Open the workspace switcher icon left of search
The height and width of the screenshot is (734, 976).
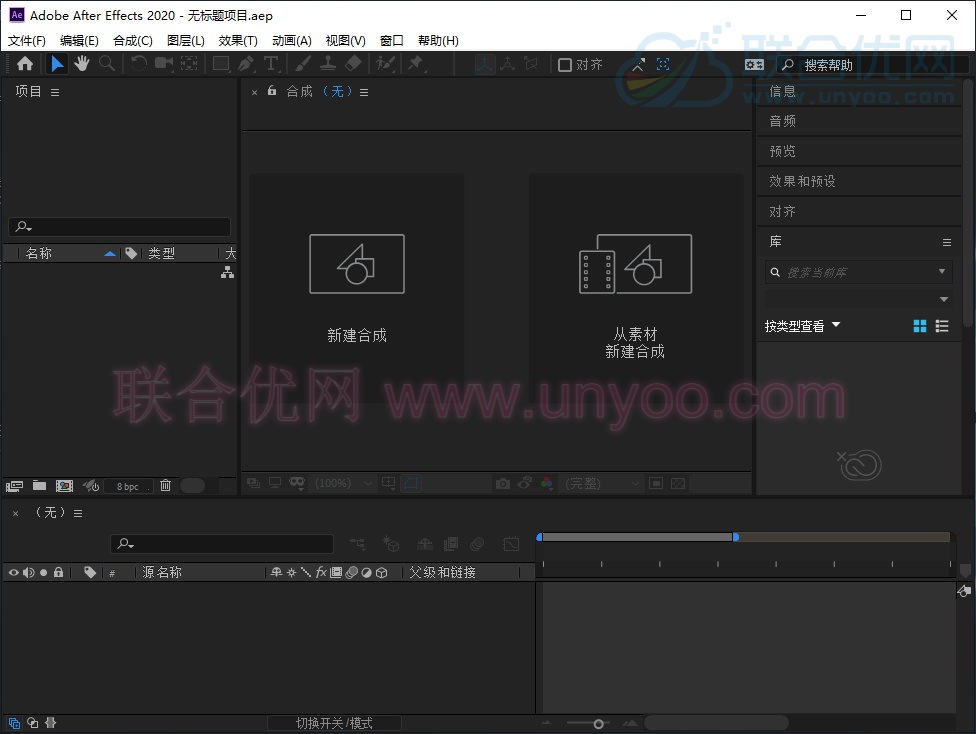tap(754, 65)
